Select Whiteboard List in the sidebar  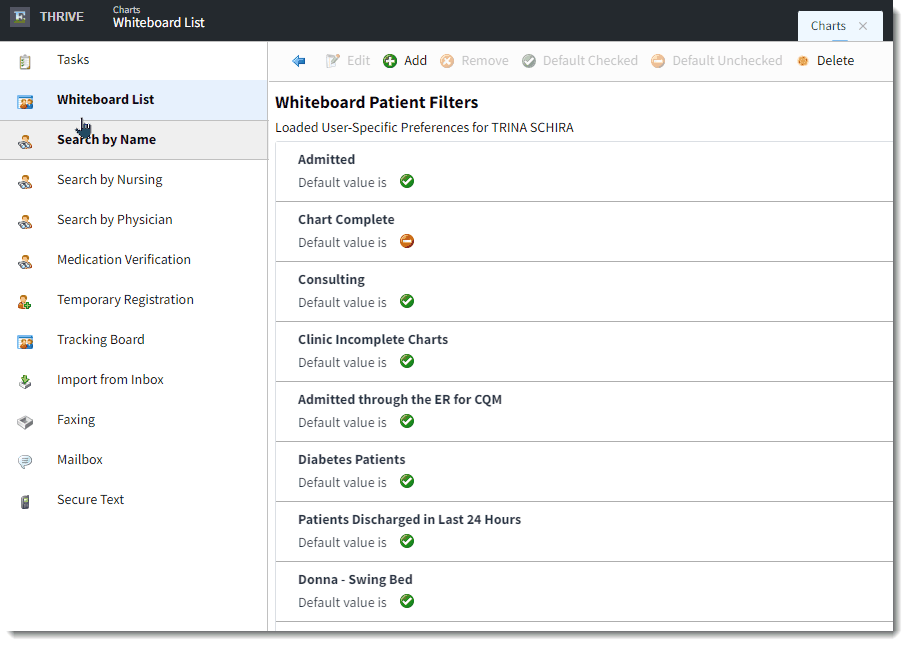134,100
